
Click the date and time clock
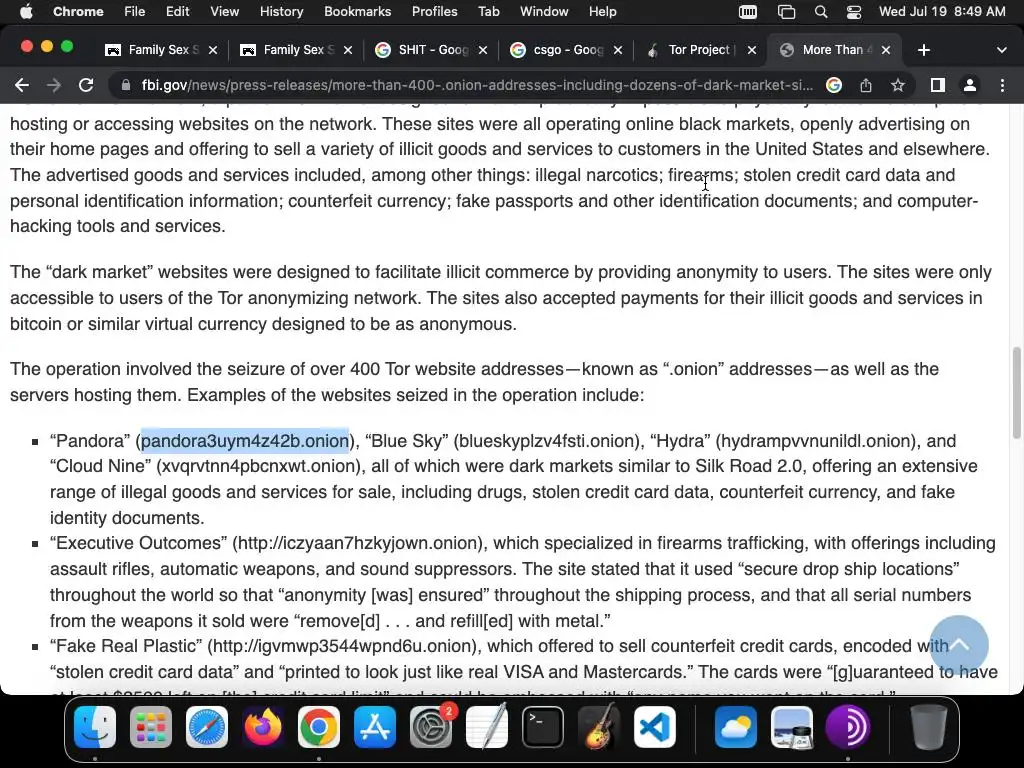pyautogui.click(x=942, y=11)
